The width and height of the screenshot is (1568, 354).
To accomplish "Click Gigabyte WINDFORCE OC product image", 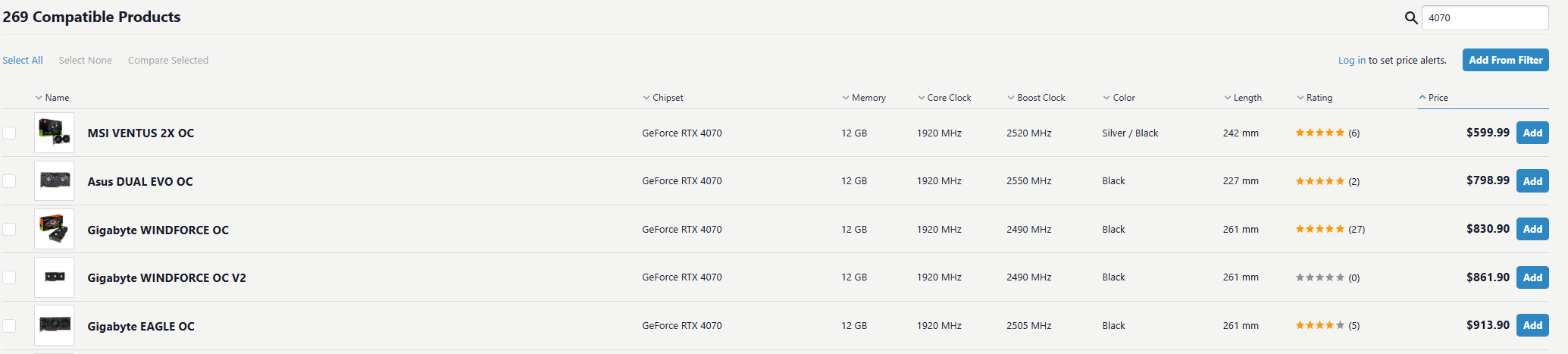I will [x=54, y=229].
